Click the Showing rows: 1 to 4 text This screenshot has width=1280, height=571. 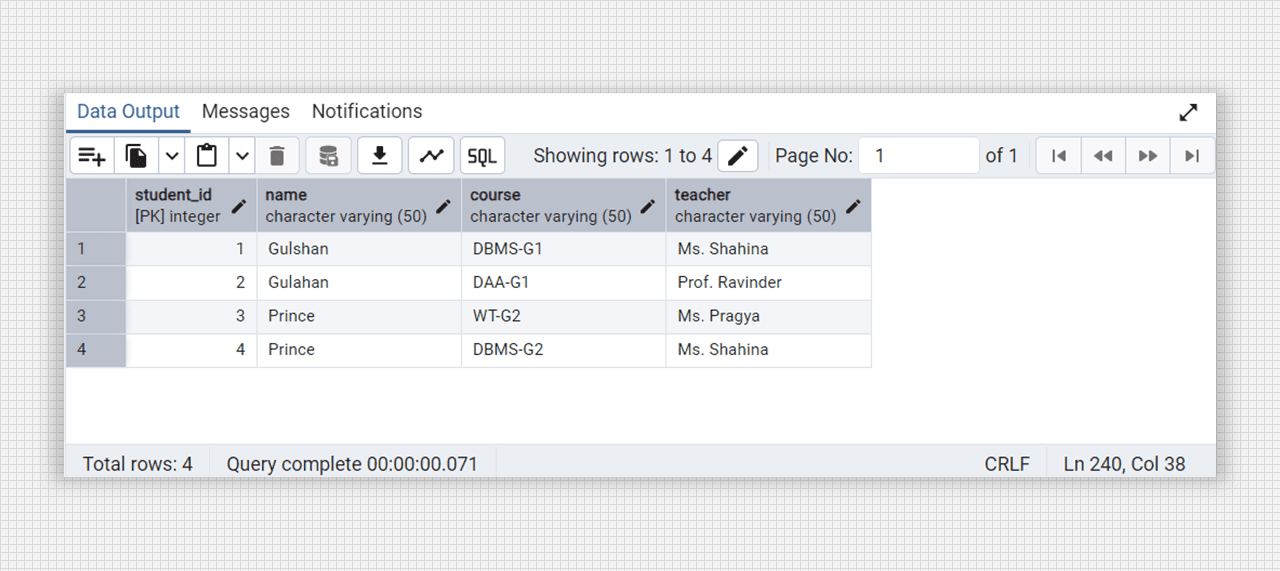click(622, 156)
